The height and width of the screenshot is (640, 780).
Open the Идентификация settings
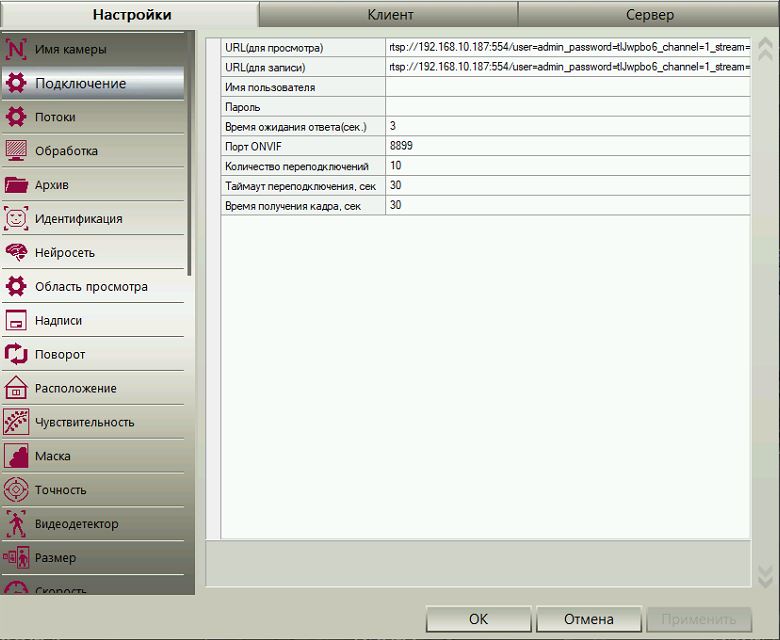[x=93, y=218]
